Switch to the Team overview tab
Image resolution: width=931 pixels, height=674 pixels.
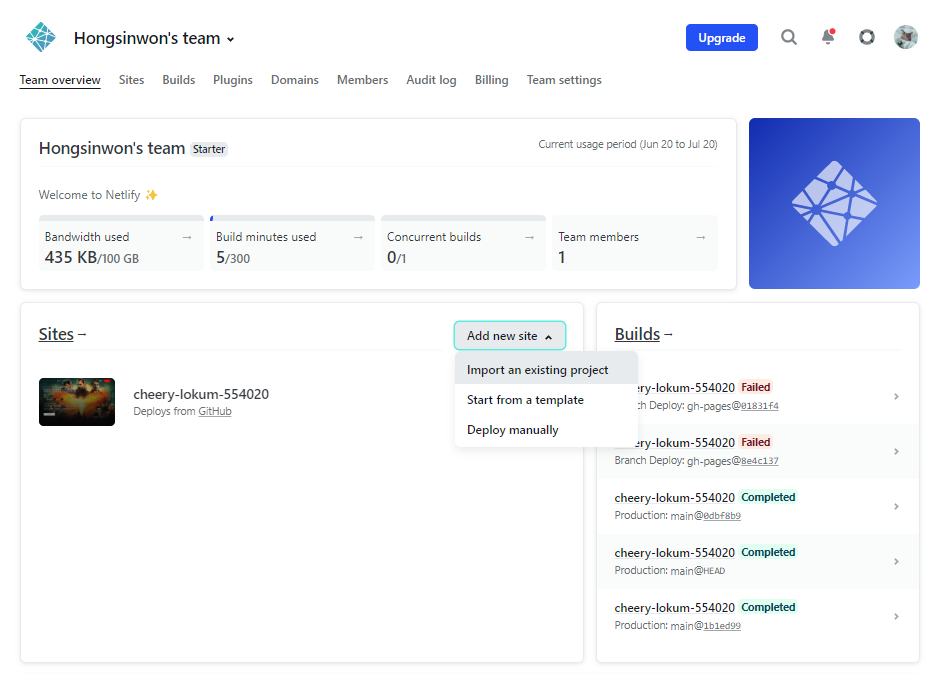(x=60, y=80)
